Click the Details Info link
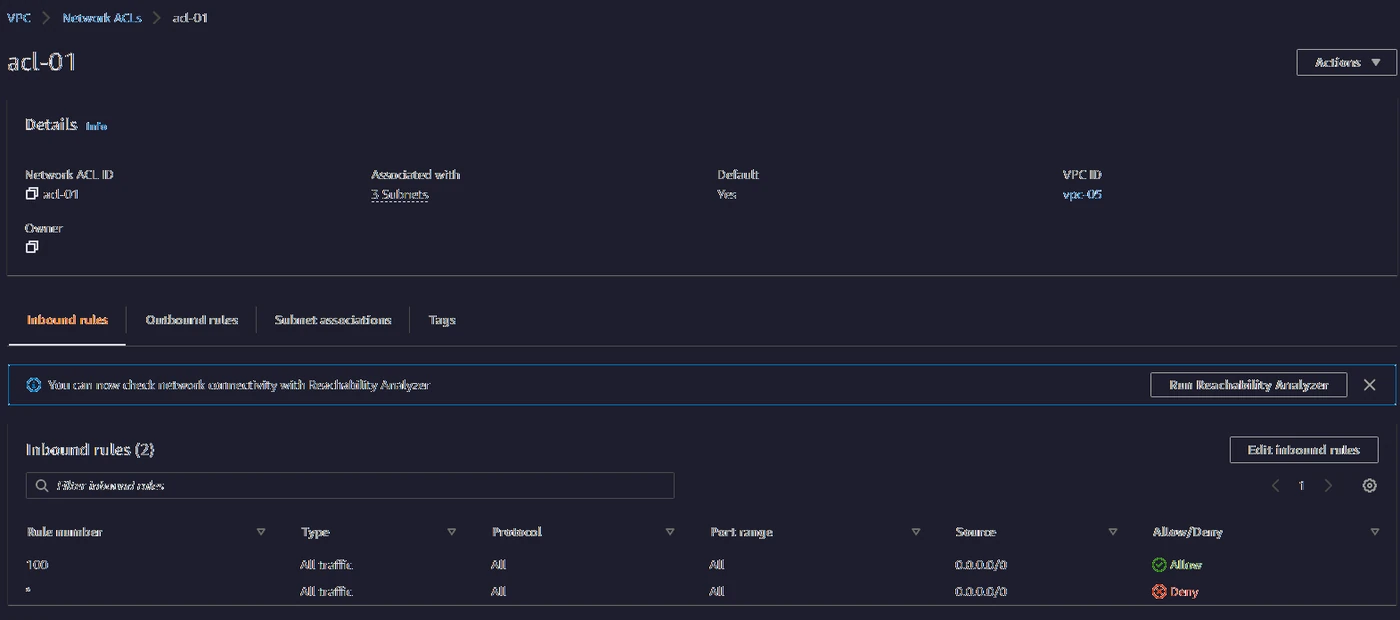Image resolution: width=1400 pixels, height=620 pixels. (96, 126)
